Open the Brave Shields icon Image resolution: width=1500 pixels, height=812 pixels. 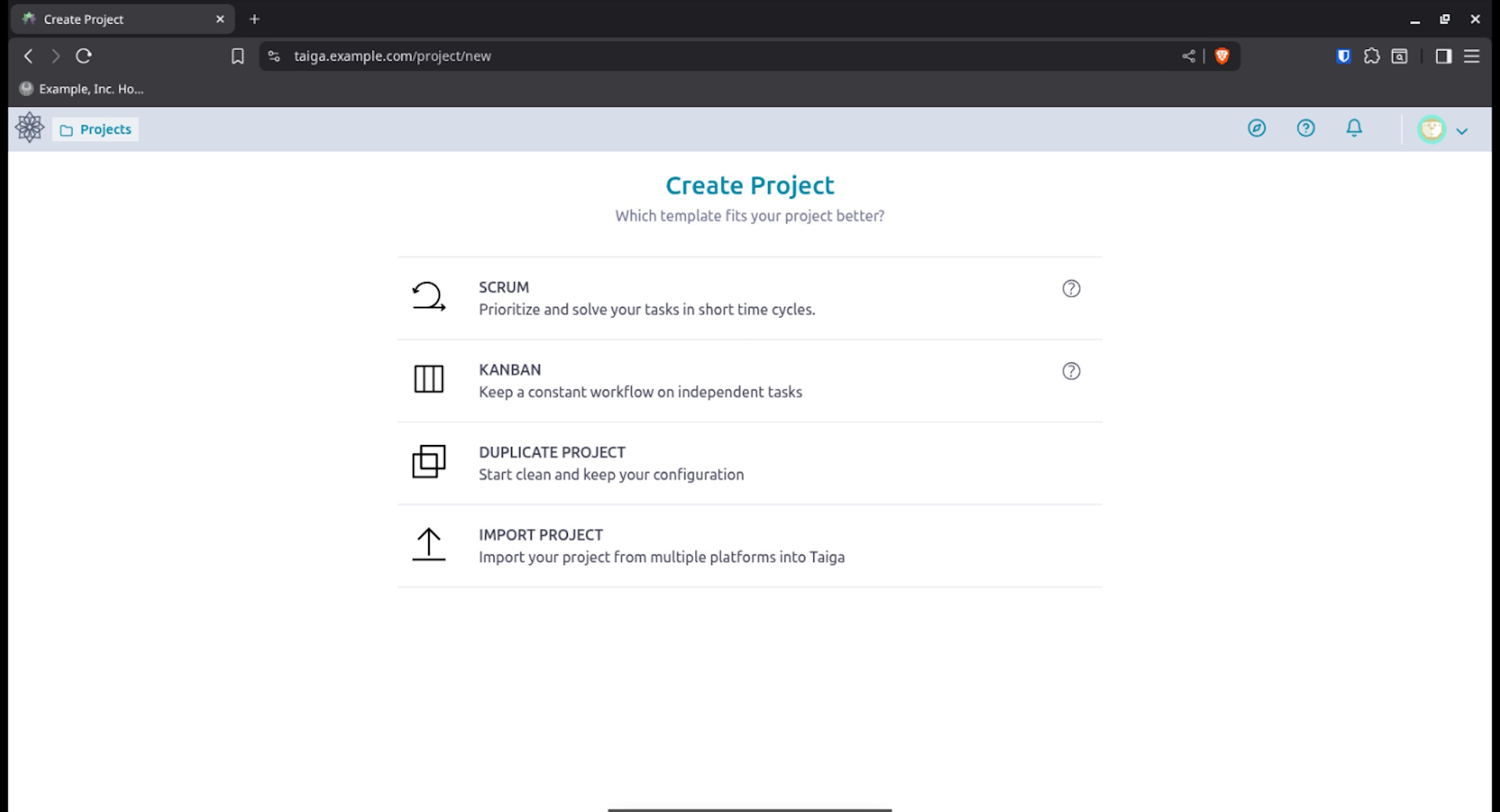(1222, 56)
